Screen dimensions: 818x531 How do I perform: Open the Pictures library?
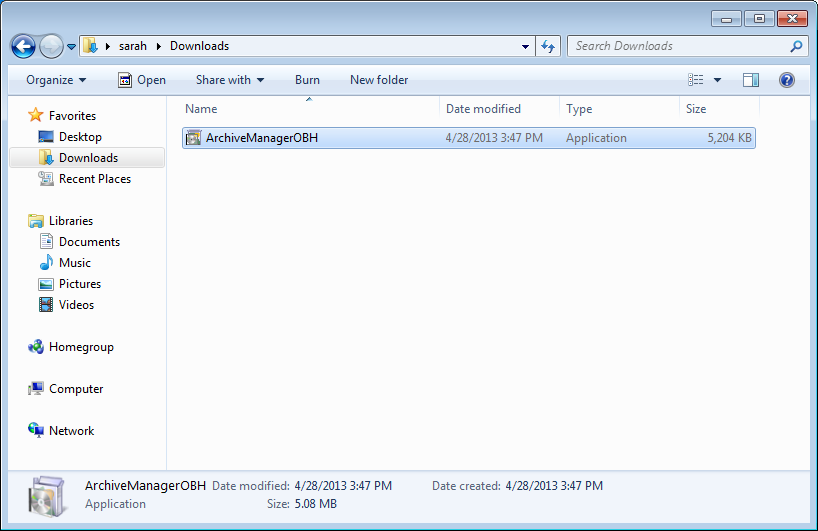click(80, 284)
